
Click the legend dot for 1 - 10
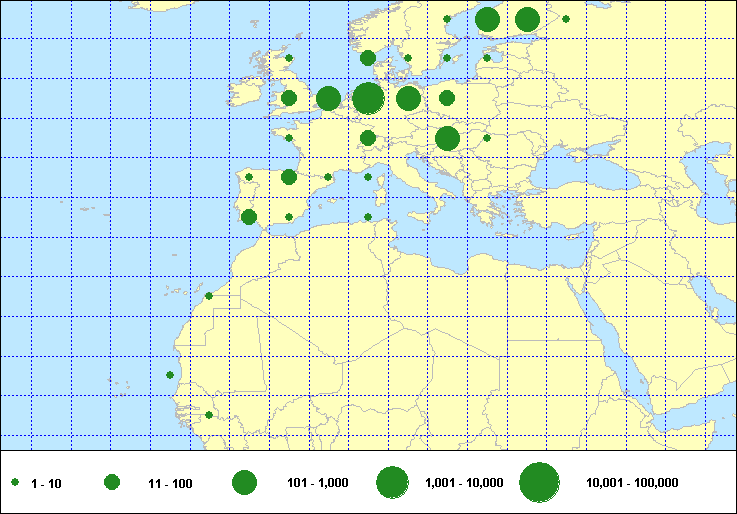pyautogui.click(x=16, y=483)
